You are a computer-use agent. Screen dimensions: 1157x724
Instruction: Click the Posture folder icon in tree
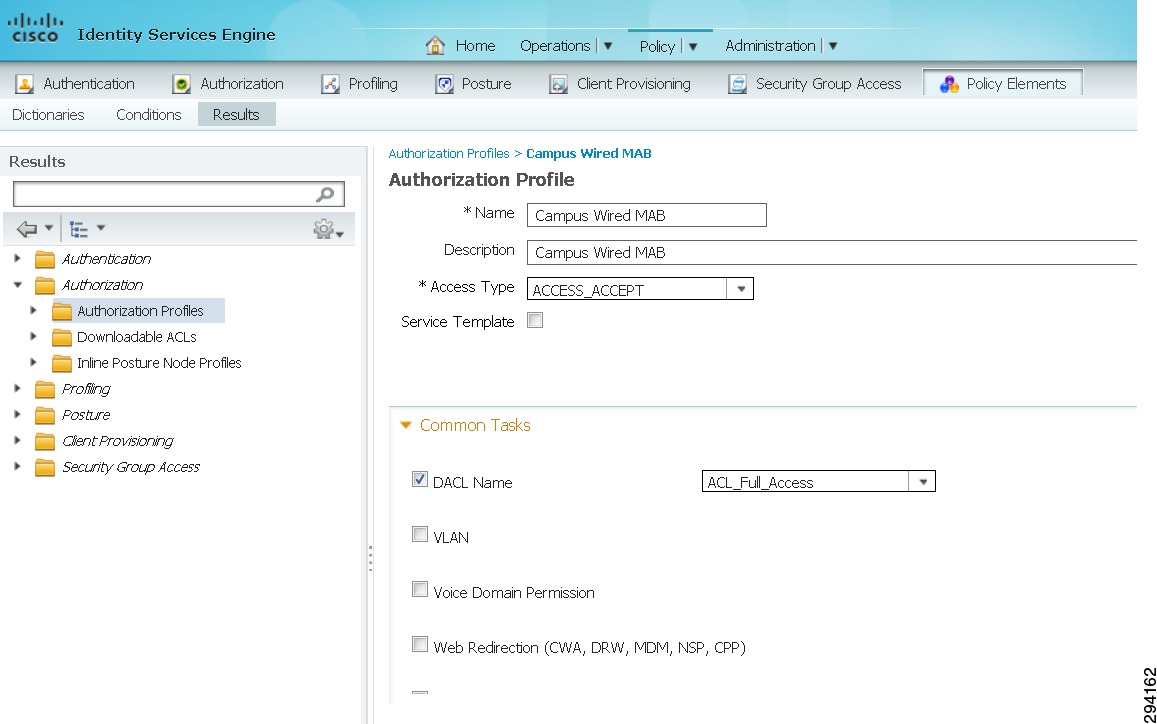click(x=45, y=416)
